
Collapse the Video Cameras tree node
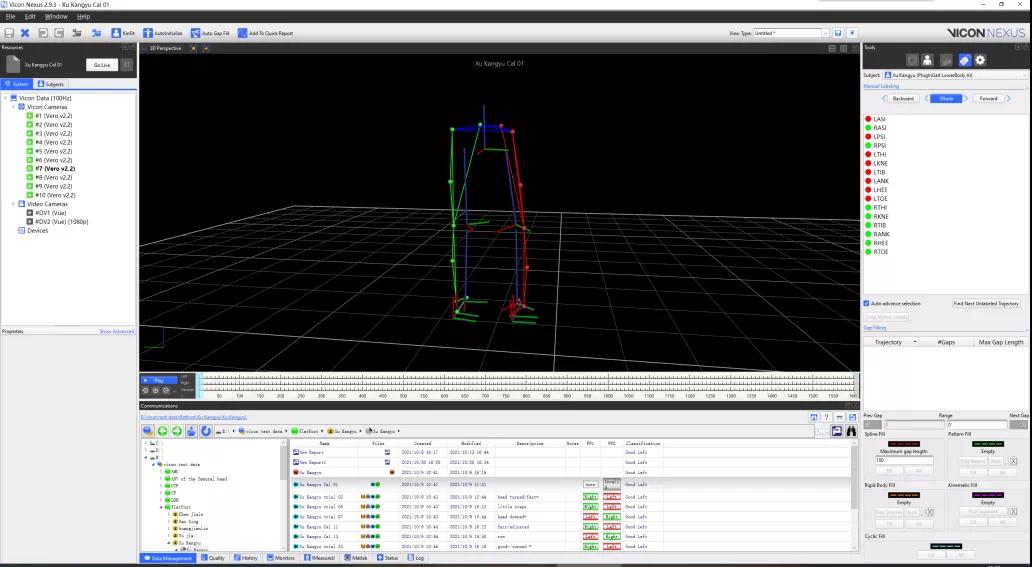(13, 204)
